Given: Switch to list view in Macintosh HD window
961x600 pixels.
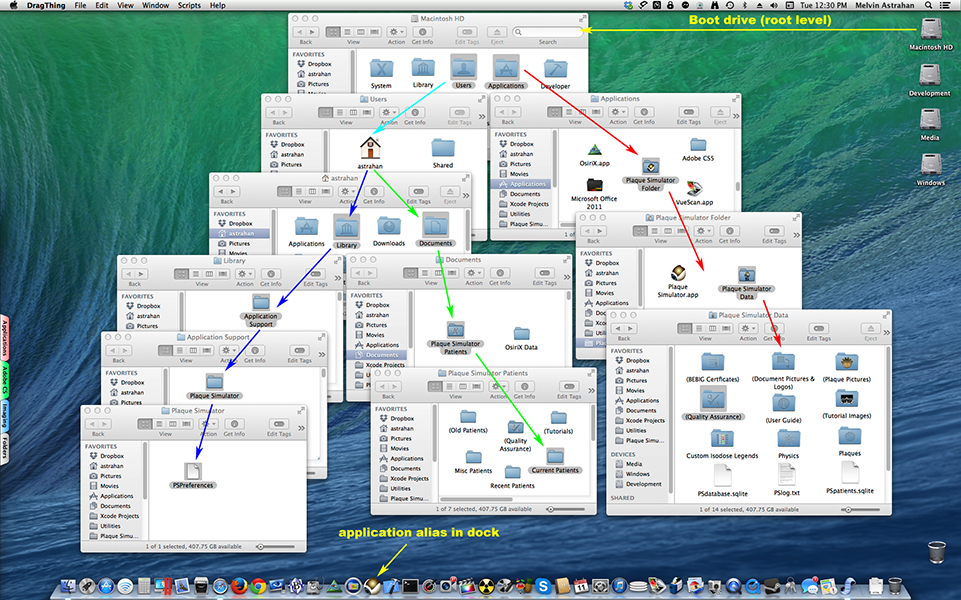Looking at the screenshot, I should point(347,32).
